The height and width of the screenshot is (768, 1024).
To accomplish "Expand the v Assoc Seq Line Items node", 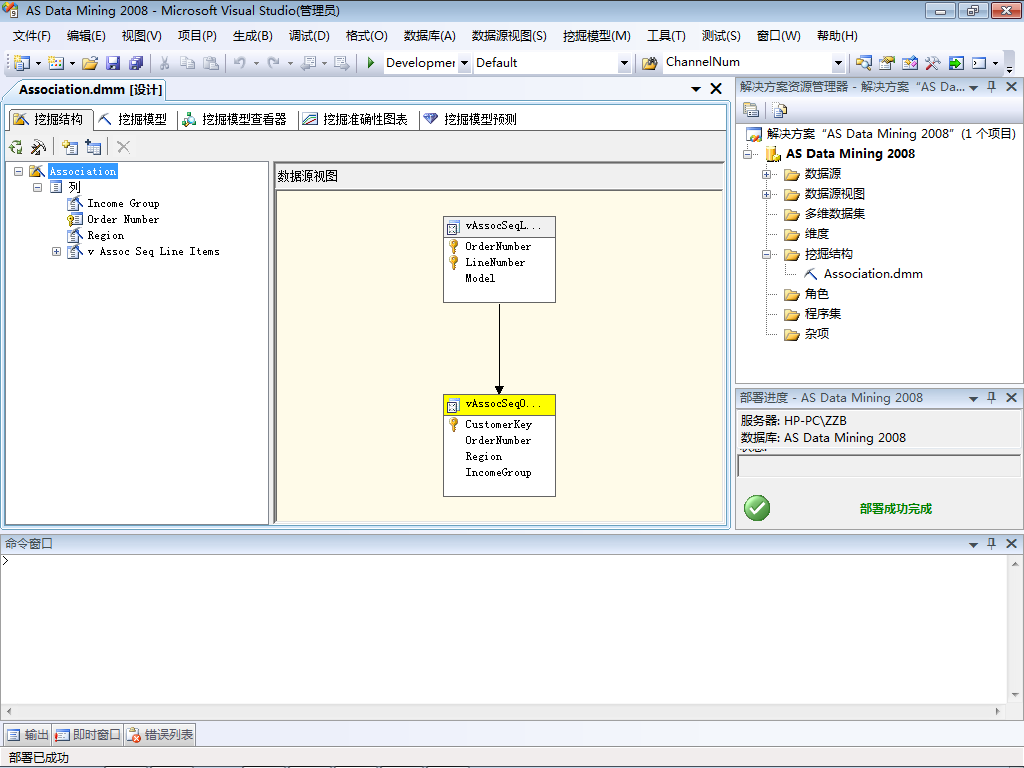I will click(x=57, y=251).
